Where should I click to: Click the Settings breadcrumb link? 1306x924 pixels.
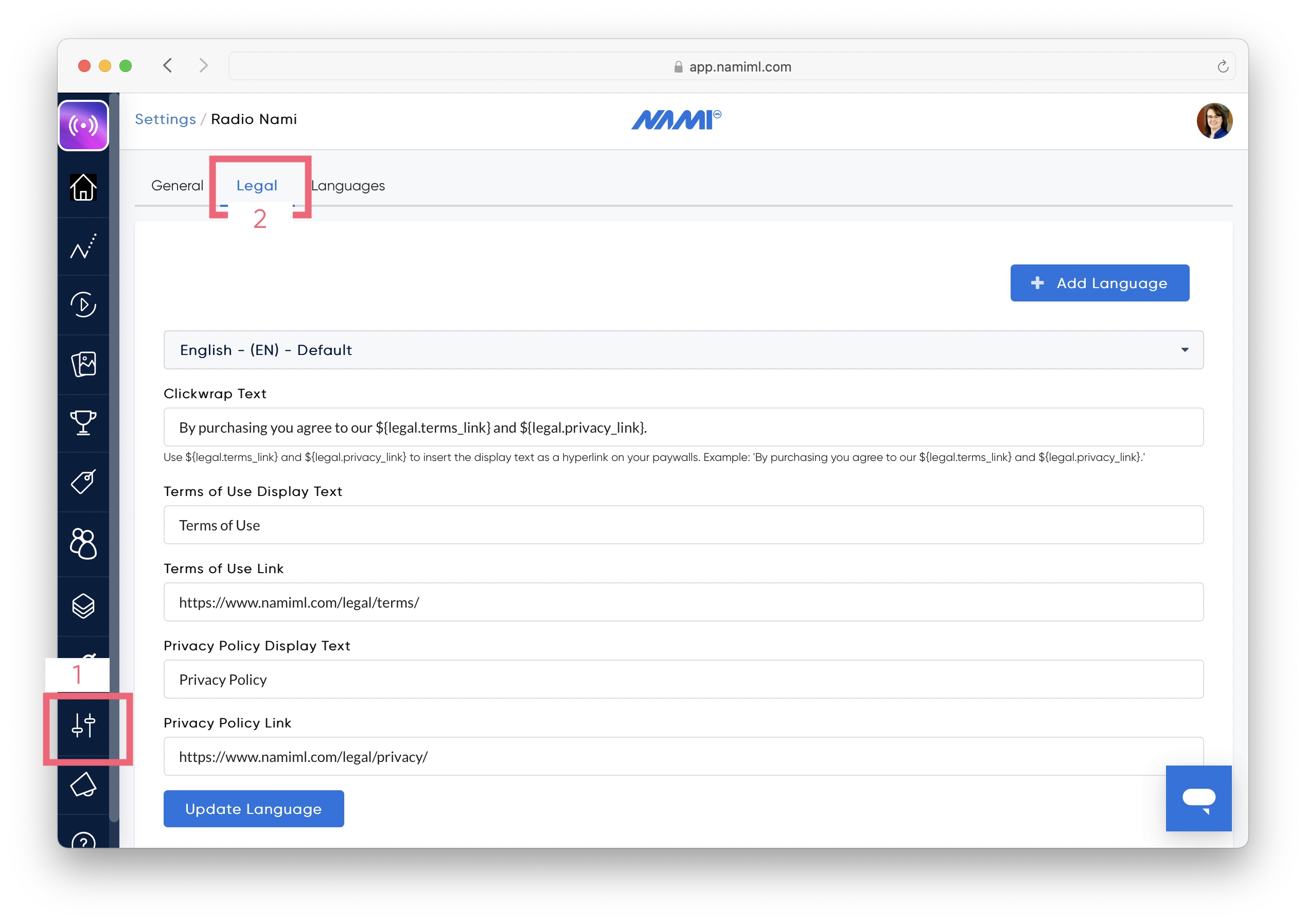tap(165, 119)
